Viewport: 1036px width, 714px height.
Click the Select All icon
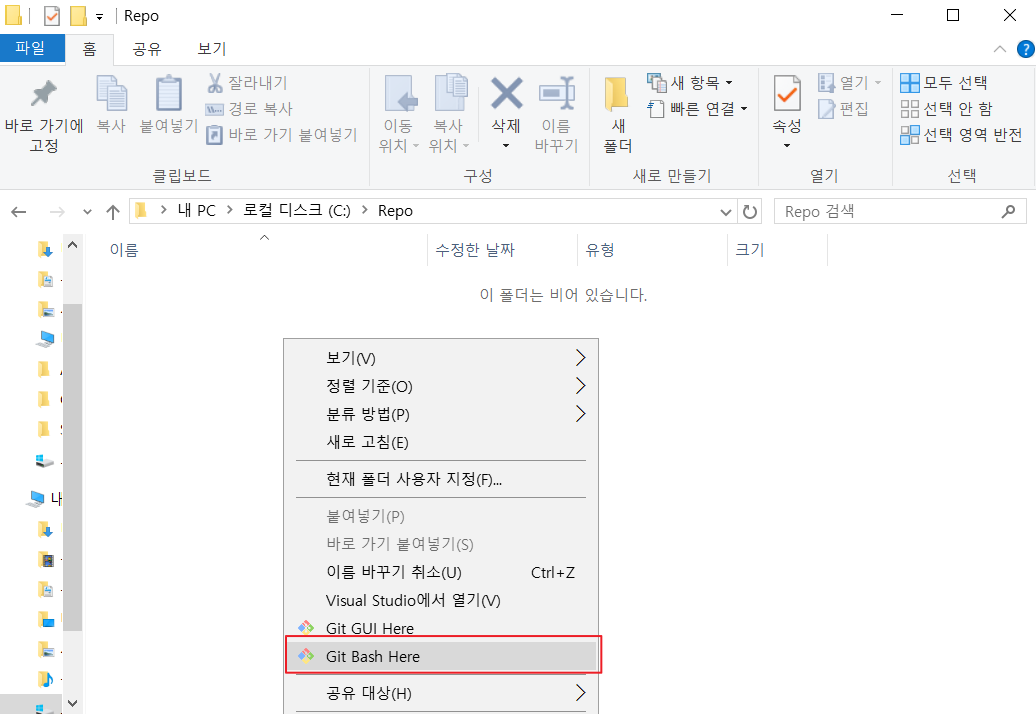910,83
